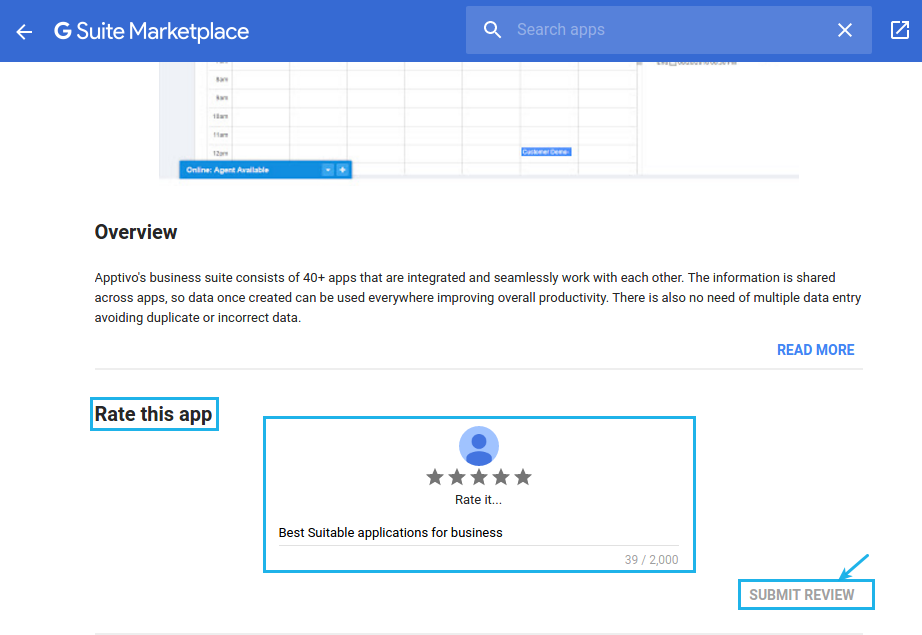Open the external link icon in the header
The height and width of the screenshot is (635, 922).
pyautogui.click(x=899, y=31)
